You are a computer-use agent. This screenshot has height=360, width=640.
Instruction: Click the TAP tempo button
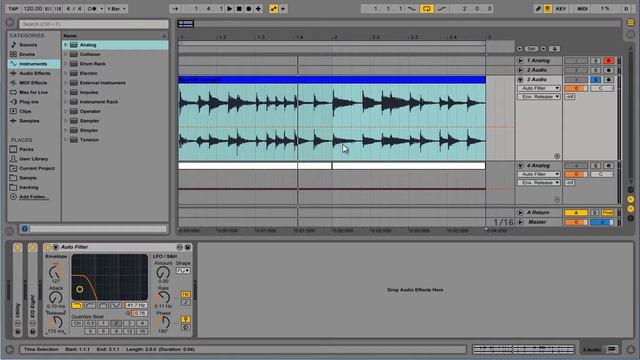pos(13,9)
